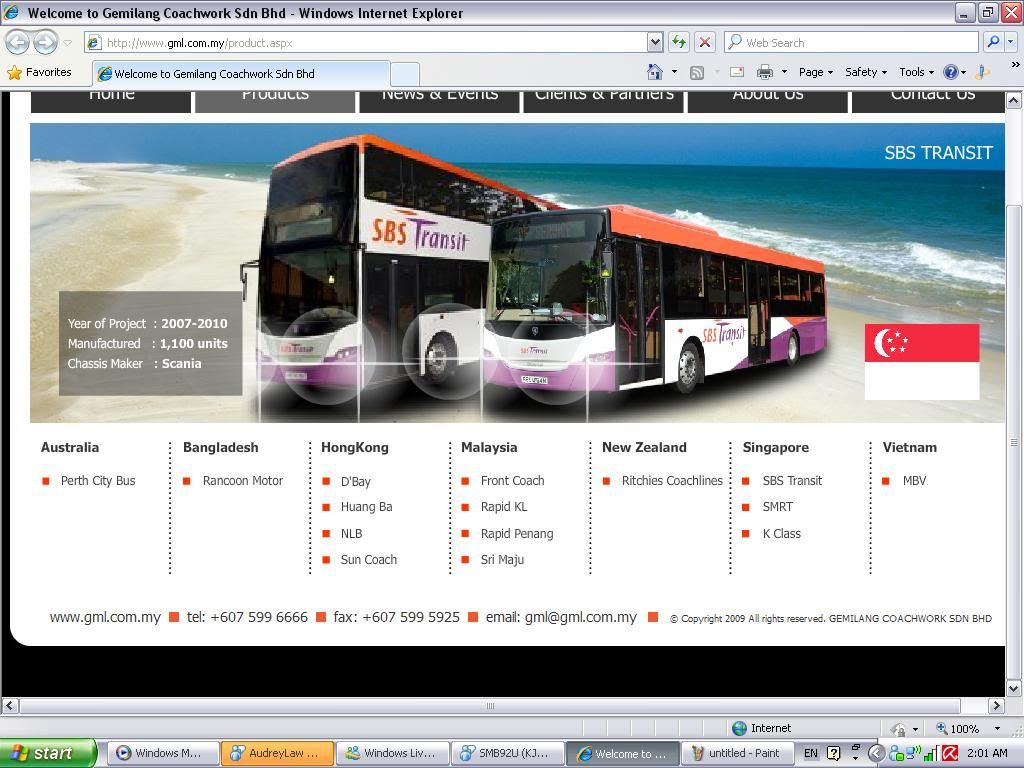Click the Web Search input box

pyautogui.click(x=852, y=43)
